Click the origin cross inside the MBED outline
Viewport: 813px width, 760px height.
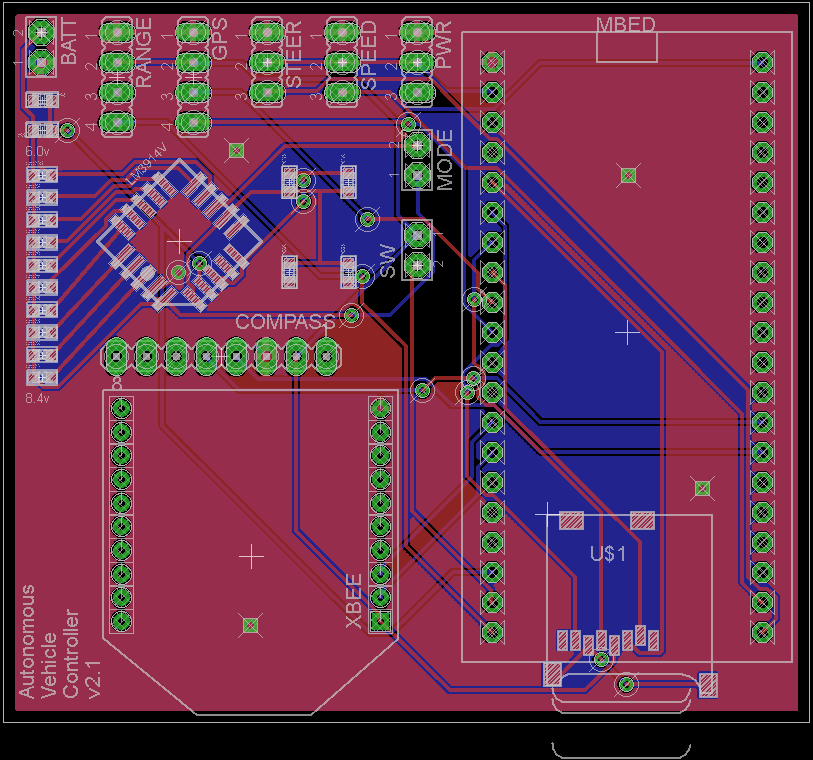click(x=627, y=333)
